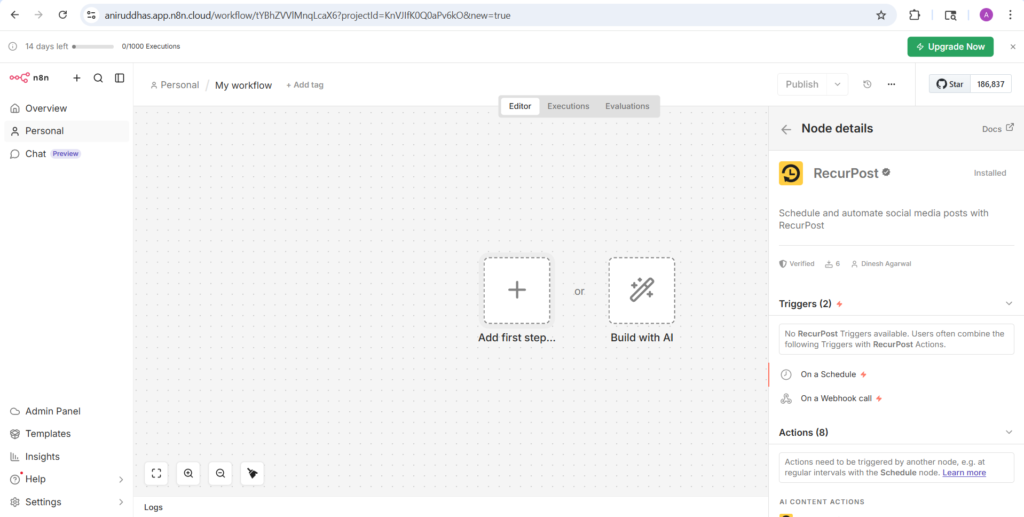Fit the canvas to view
This screenshot has height=517, width=1024.
pos(156,473)
